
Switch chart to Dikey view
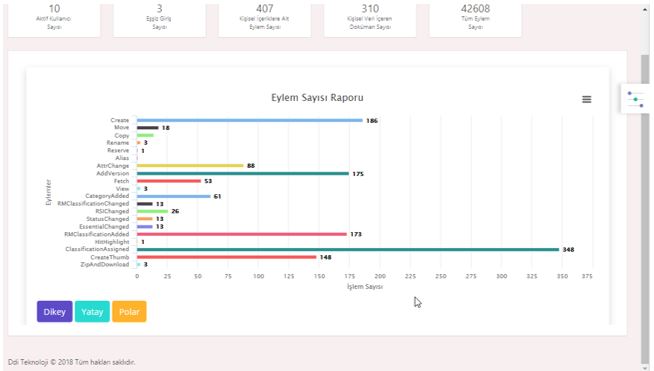(x=55, y=312)
